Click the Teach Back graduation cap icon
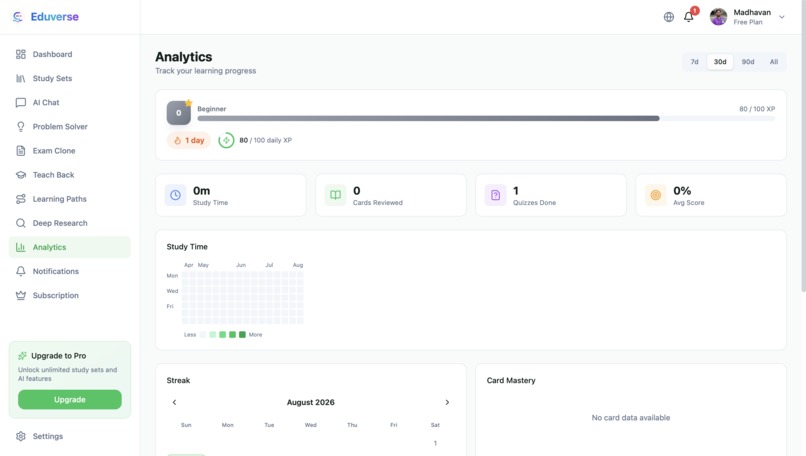Image resolution: width=806 pixels, height=456 pixels. pos(21,175)
